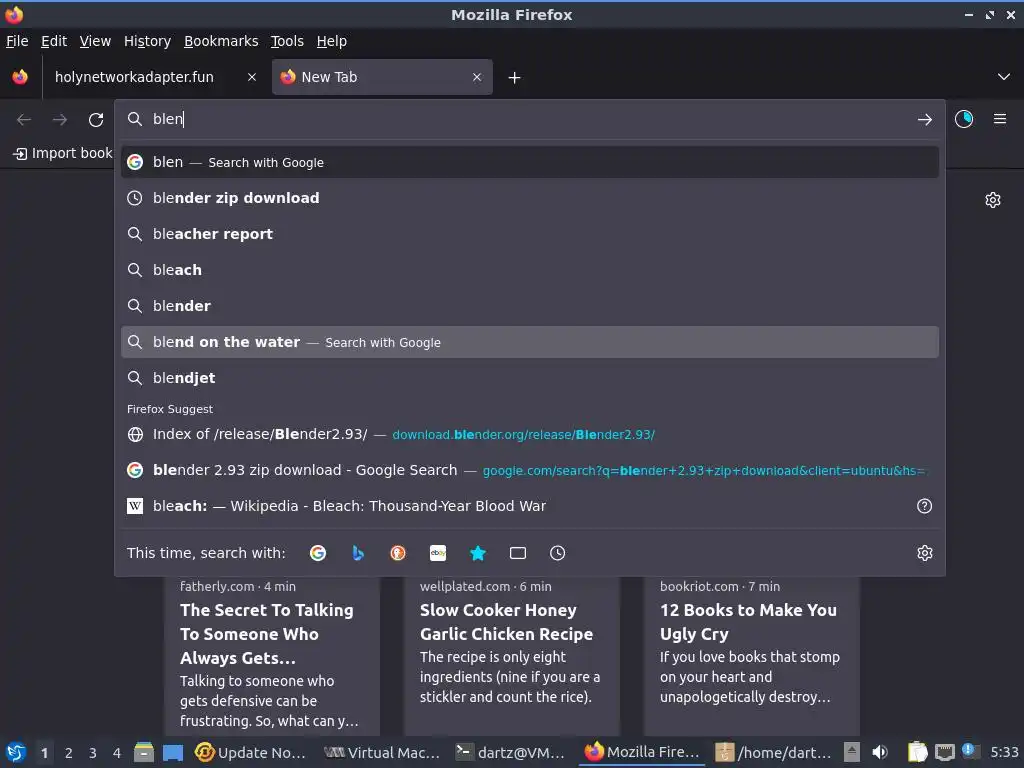Click the help icon on Wikipedia suggestion
Image resolution: width=1024 pixels, height=768 pixels.
click(924, 506)
